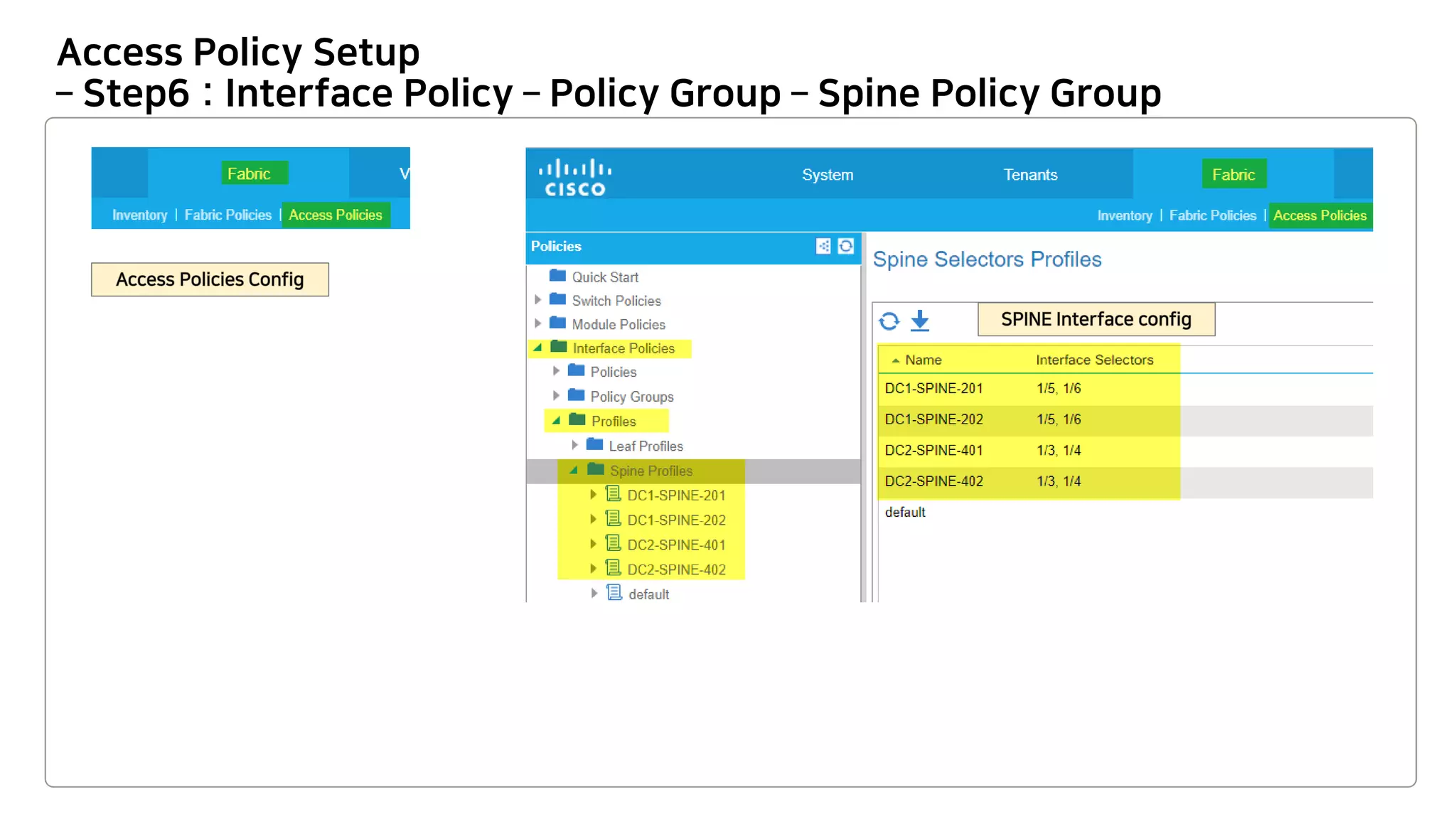Click the refresh icon in Policies panel header
Image resolution: width=1456 pixels, height=819 pixels.
click(x=845, y=246)
